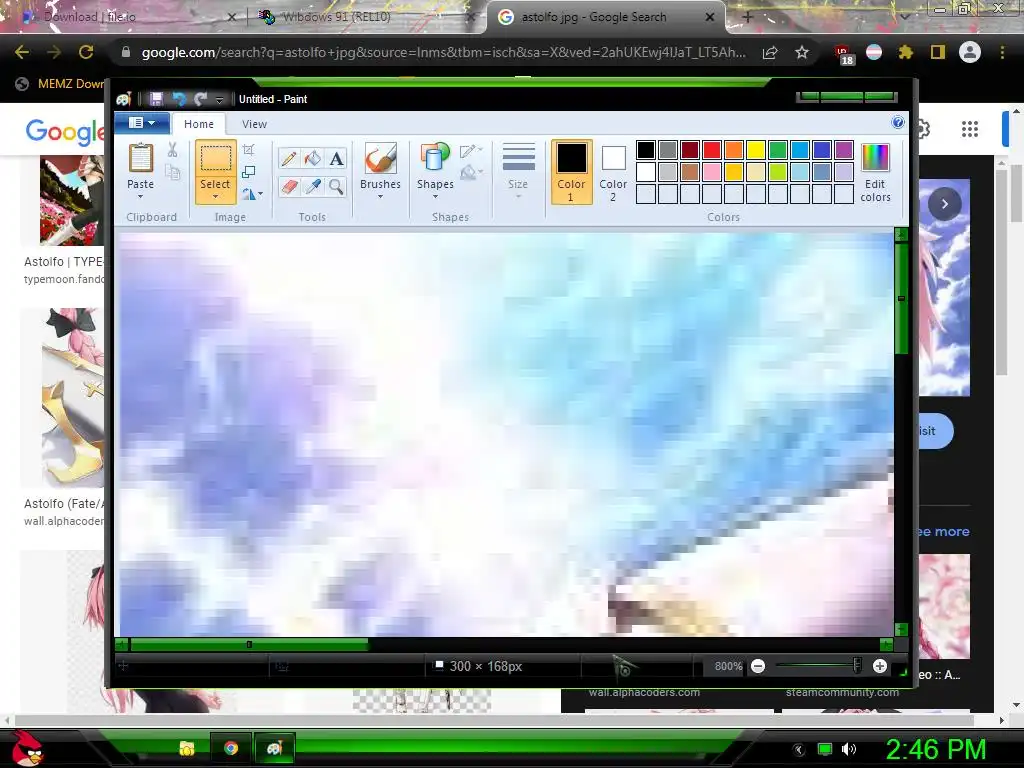Viewport: 1024px width, 768px height.
Task: Click the Save icon in Paint title bar
Action: (x=156, y=99)
